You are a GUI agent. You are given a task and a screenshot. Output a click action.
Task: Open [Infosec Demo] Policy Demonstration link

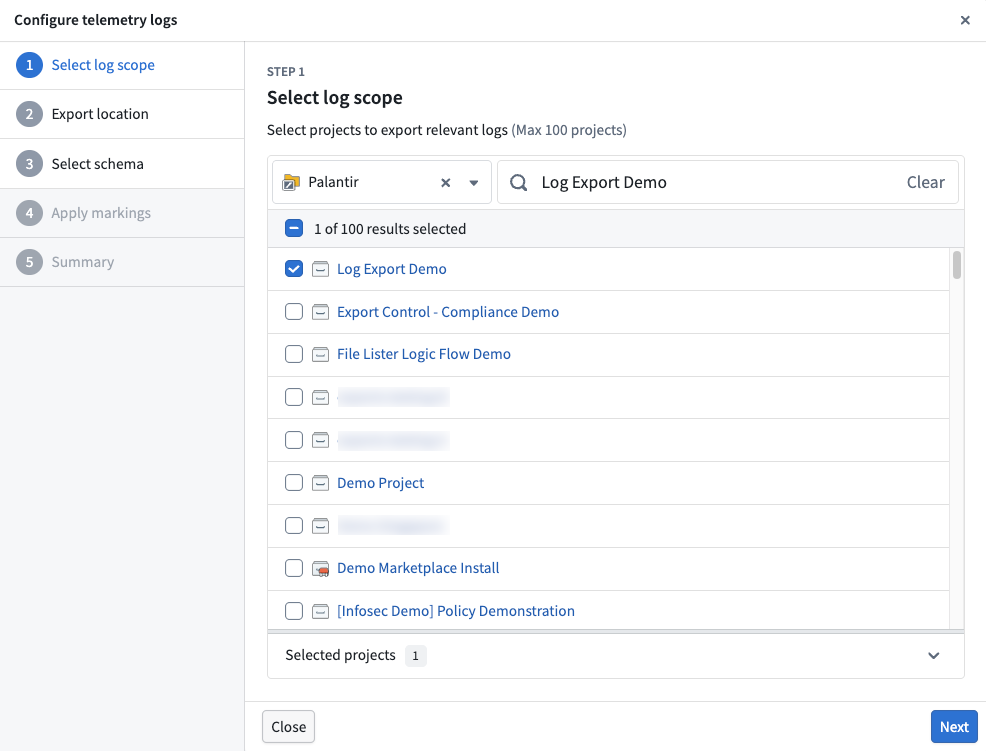(x=456, y=611)
